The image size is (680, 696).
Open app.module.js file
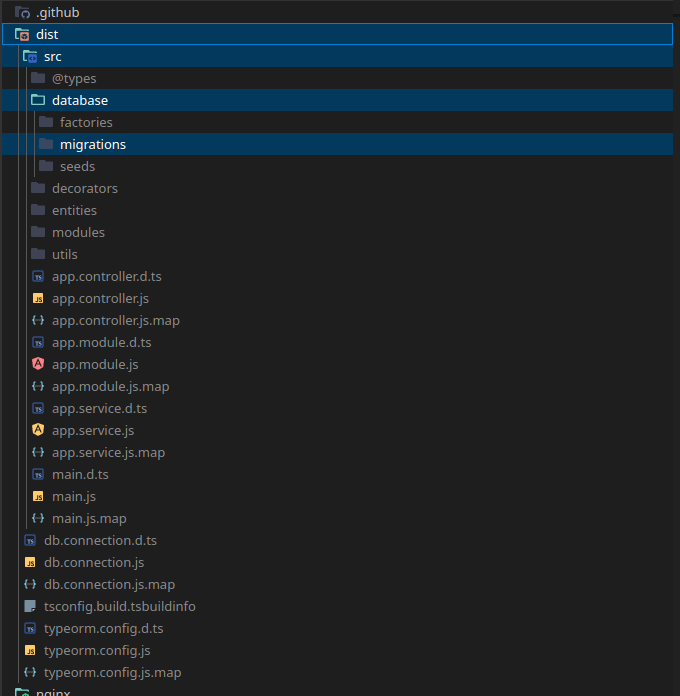click(x=337, y=364)
